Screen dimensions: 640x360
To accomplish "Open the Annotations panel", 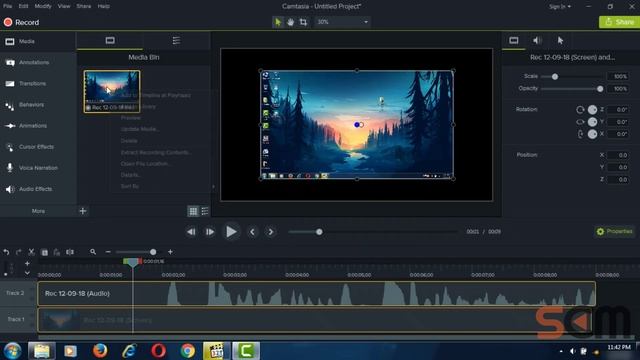I will coord(38,62).
